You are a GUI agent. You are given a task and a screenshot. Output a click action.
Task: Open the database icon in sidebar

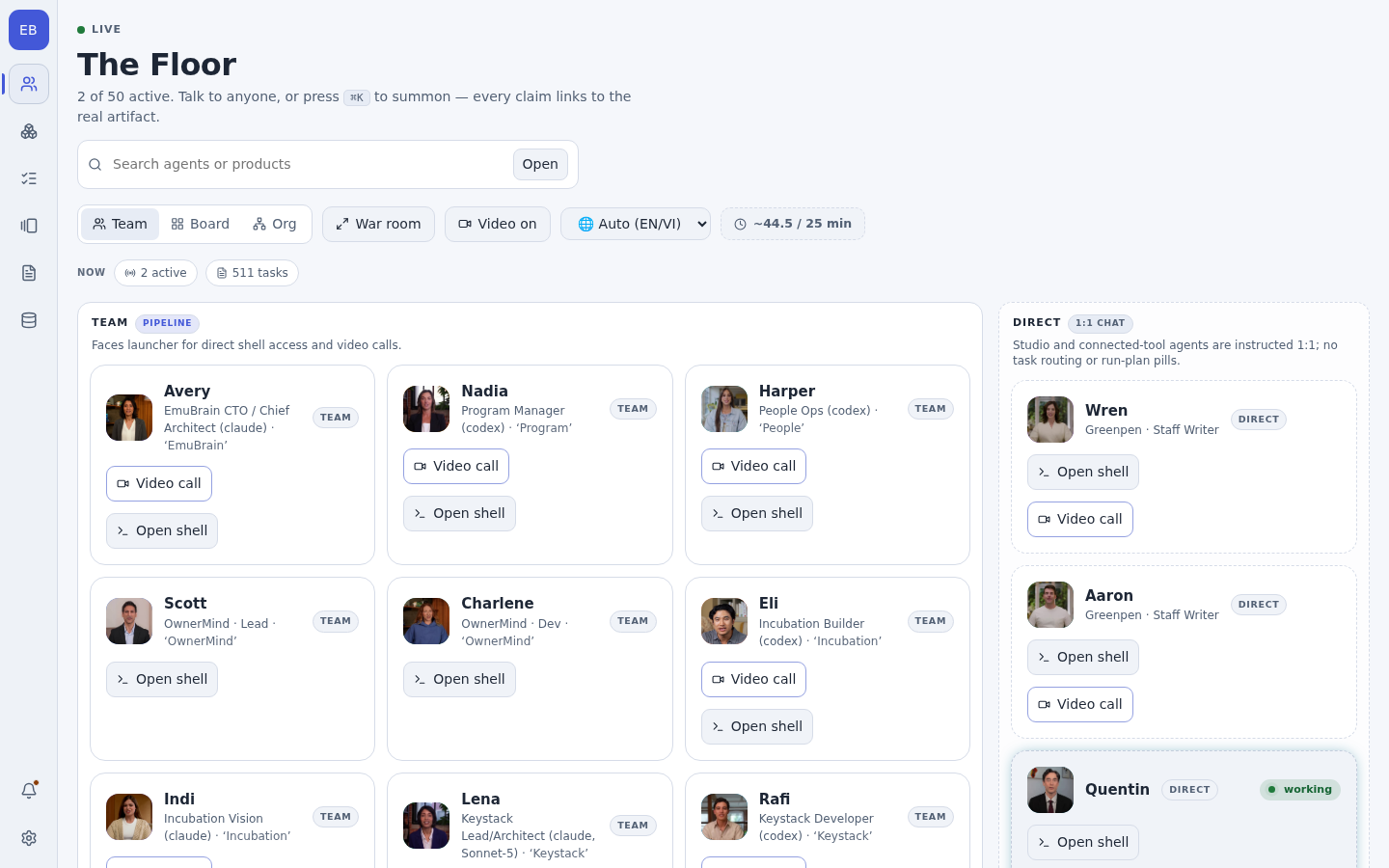(x=29, y=320)
